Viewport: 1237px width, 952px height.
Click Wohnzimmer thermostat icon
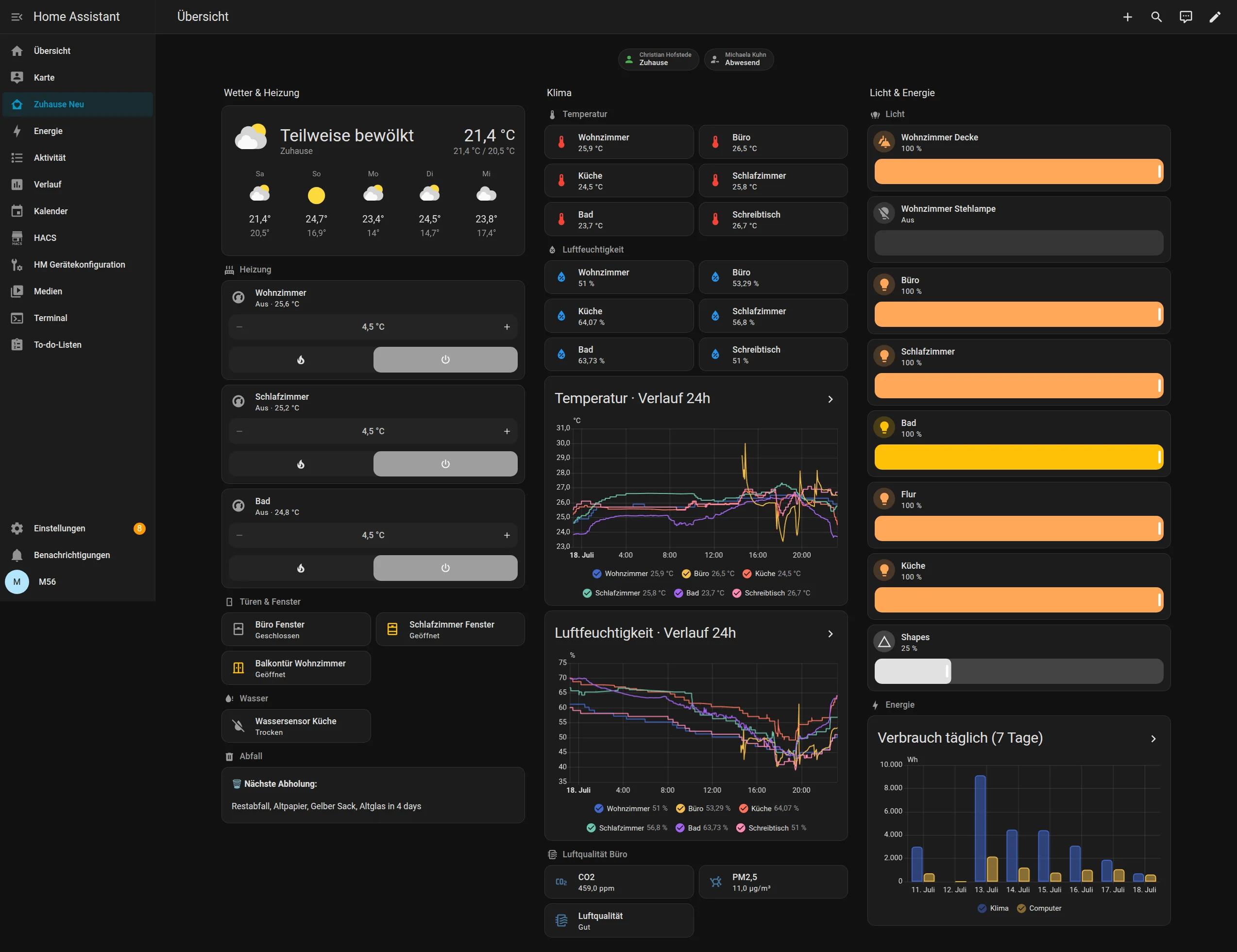point(238,297)
